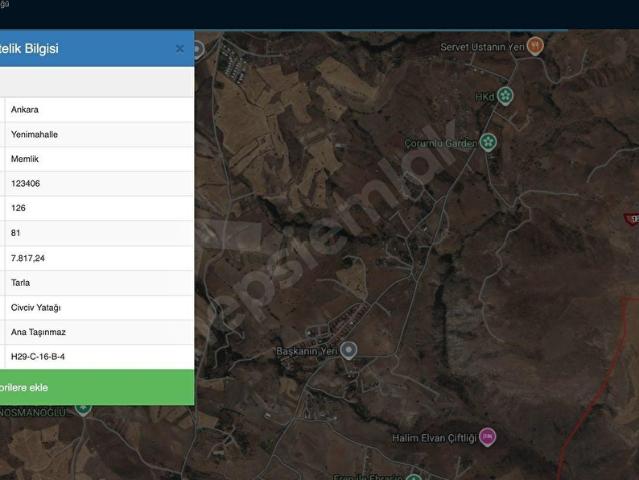
Task: Click the Ana Taşınmaz row
Action: pos(99,332)
